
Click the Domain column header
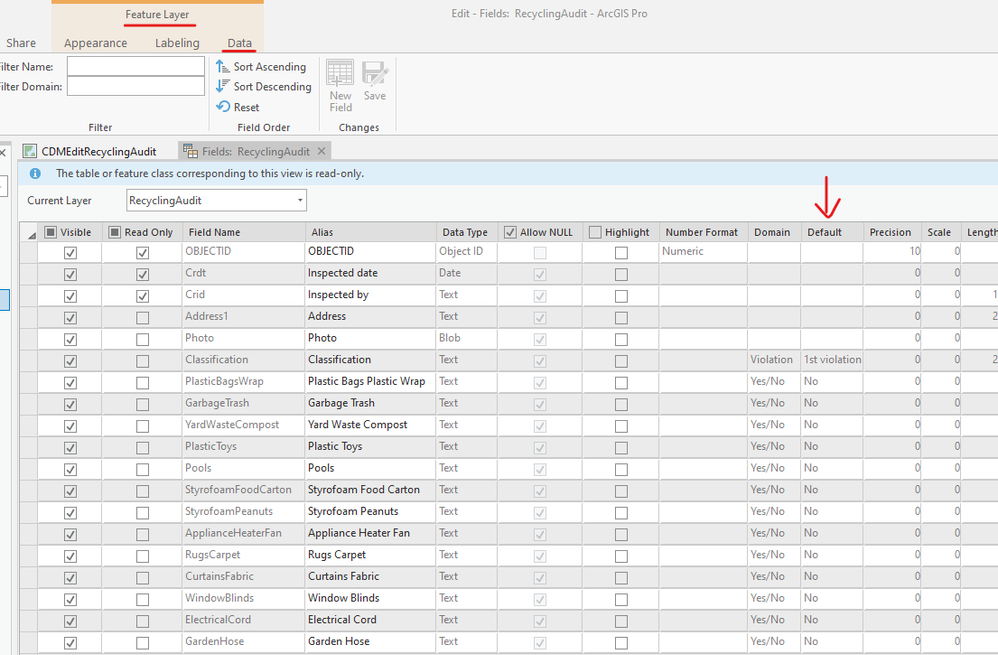pos(774,232)
